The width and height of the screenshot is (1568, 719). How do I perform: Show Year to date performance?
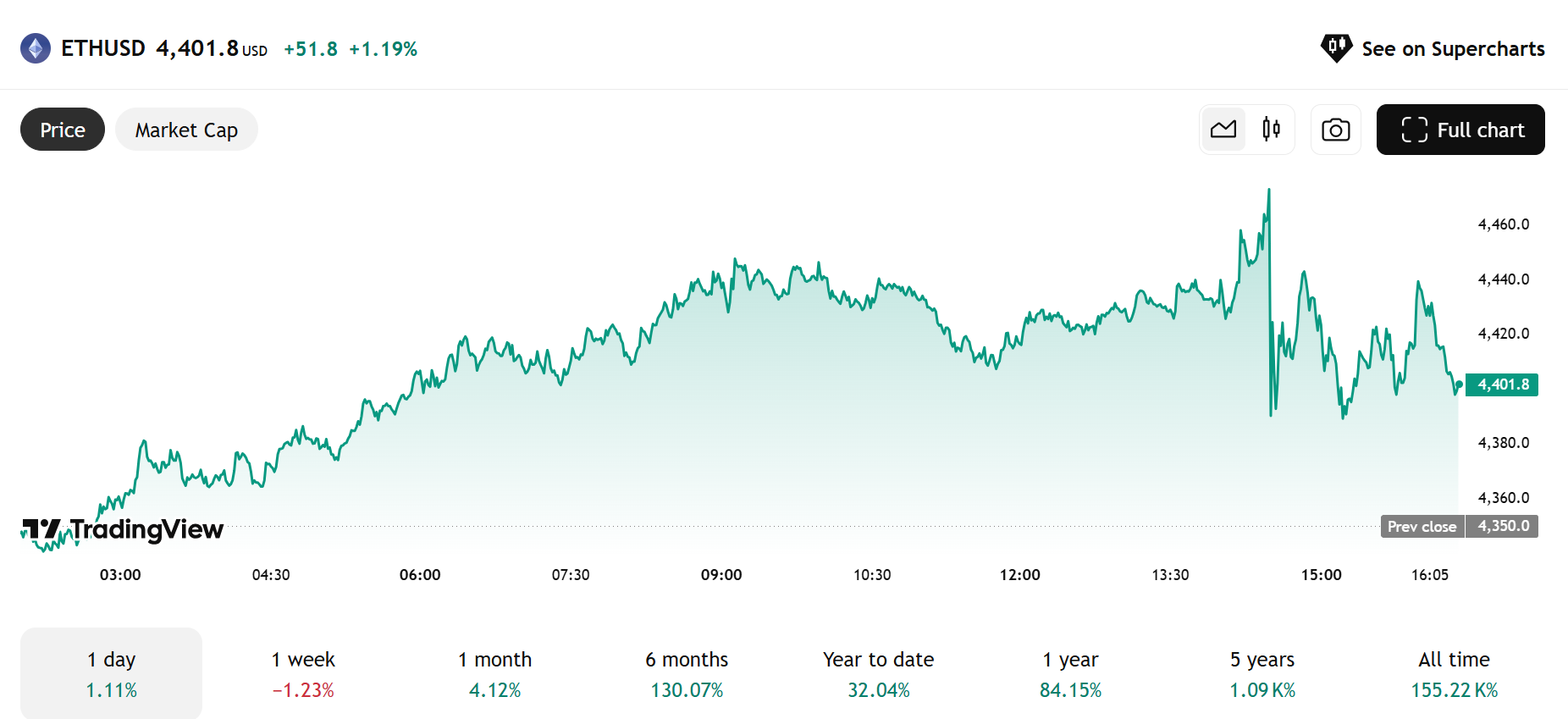tap(879, 673)
